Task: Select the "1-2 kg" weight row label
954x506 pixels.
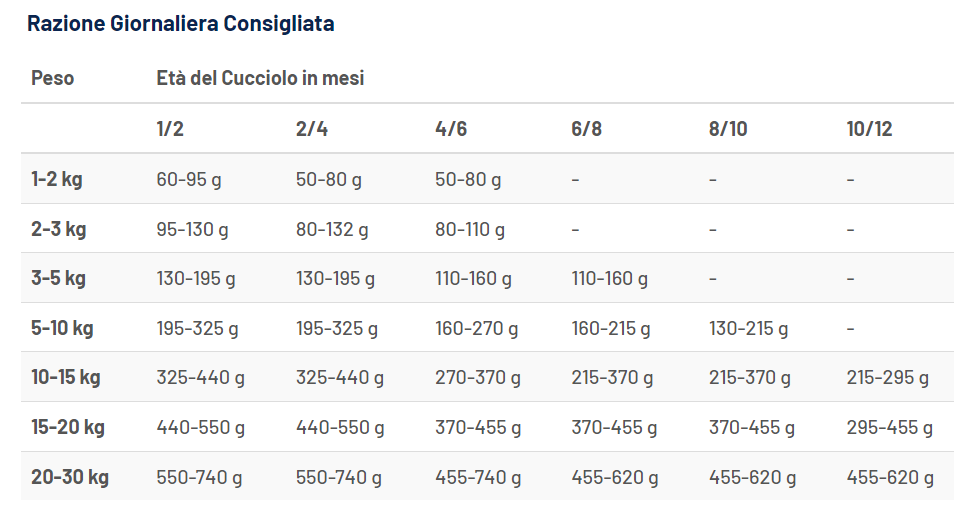Action: 57,180
